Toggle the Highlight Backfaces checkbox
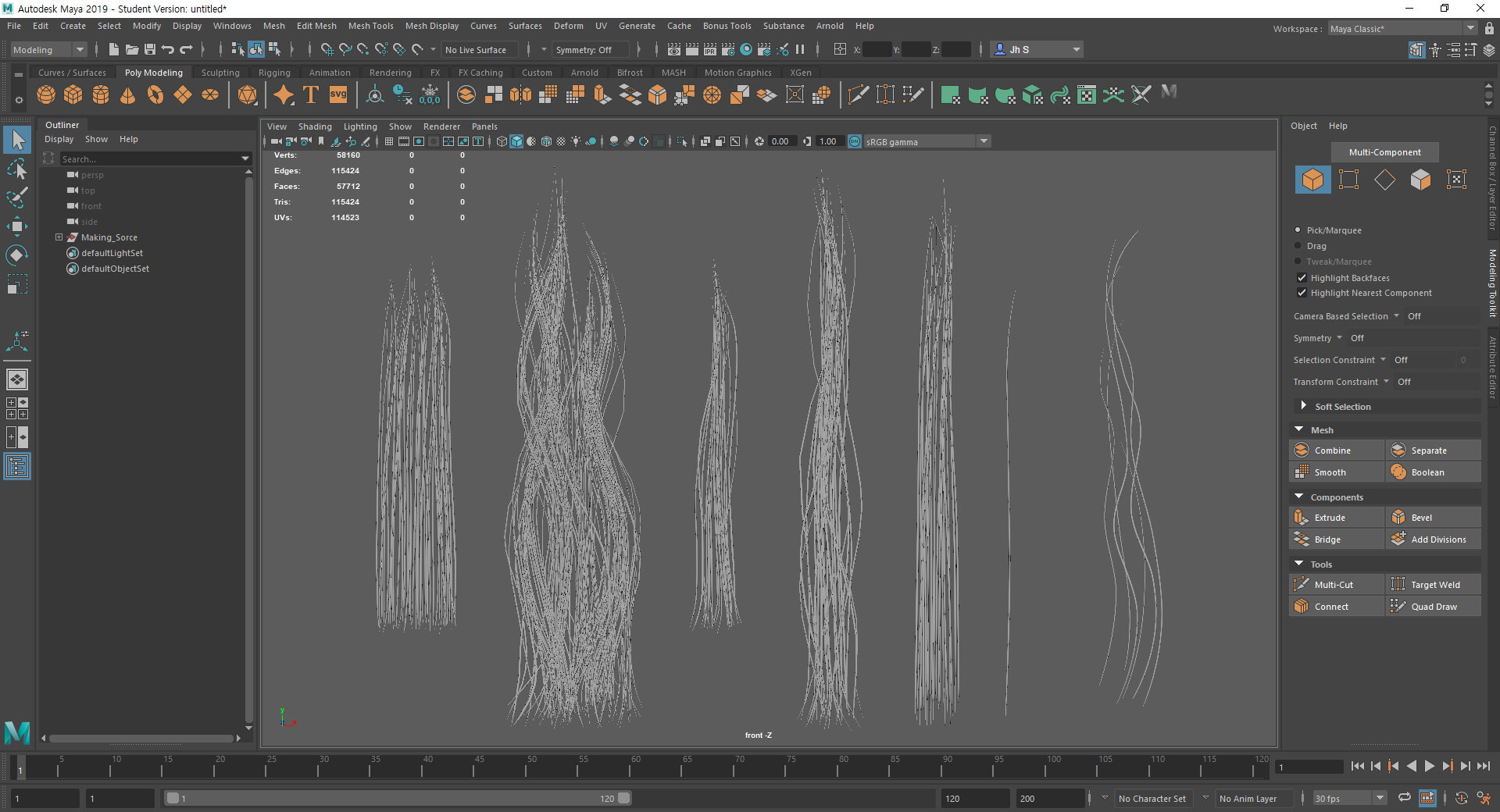1500x812 pixels. pyautogui.click(x=1302, y=278)
